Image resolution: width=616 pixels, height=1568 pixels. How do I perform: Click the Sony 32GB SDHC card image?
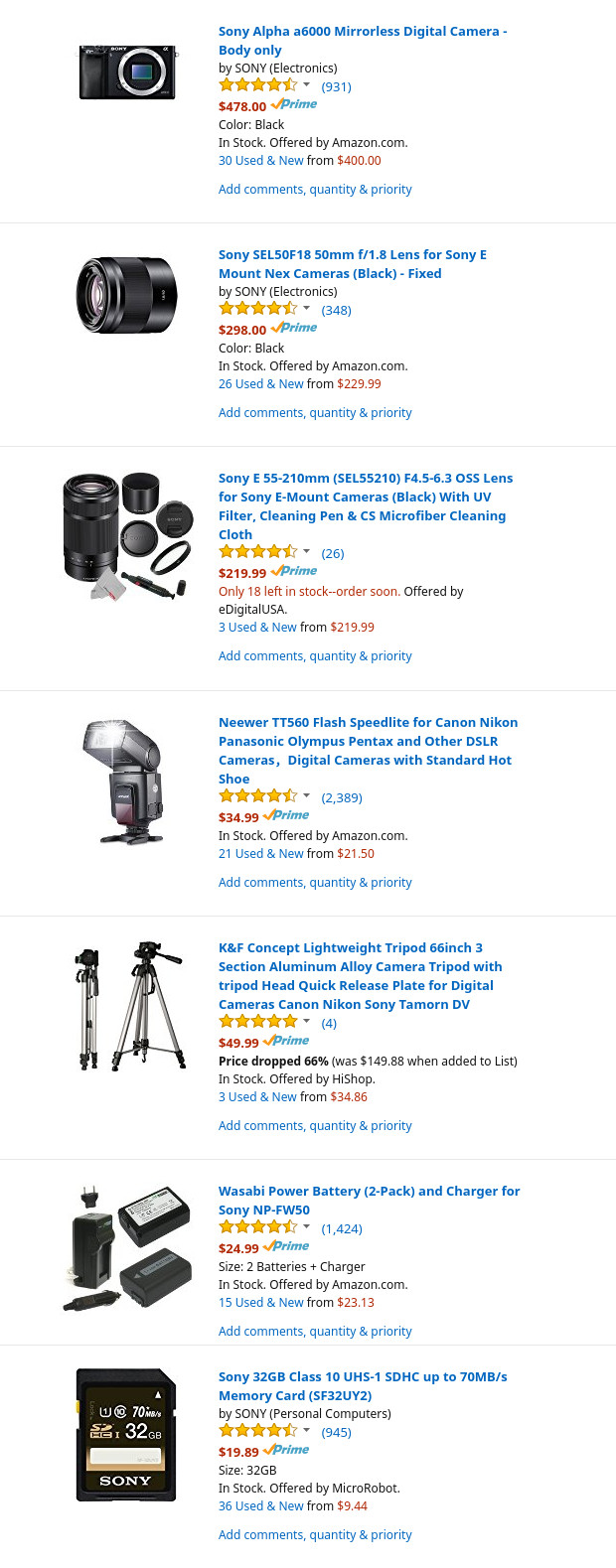(x=127, y=1434)
